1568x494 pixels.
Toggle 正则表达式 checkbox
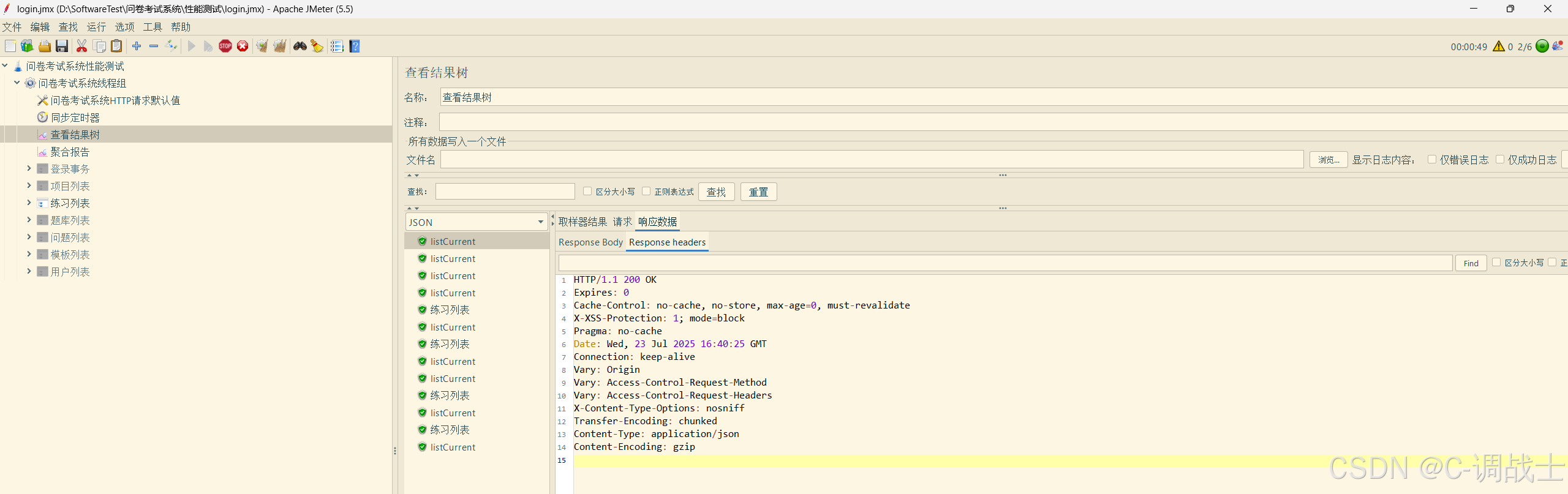(646, 191)
